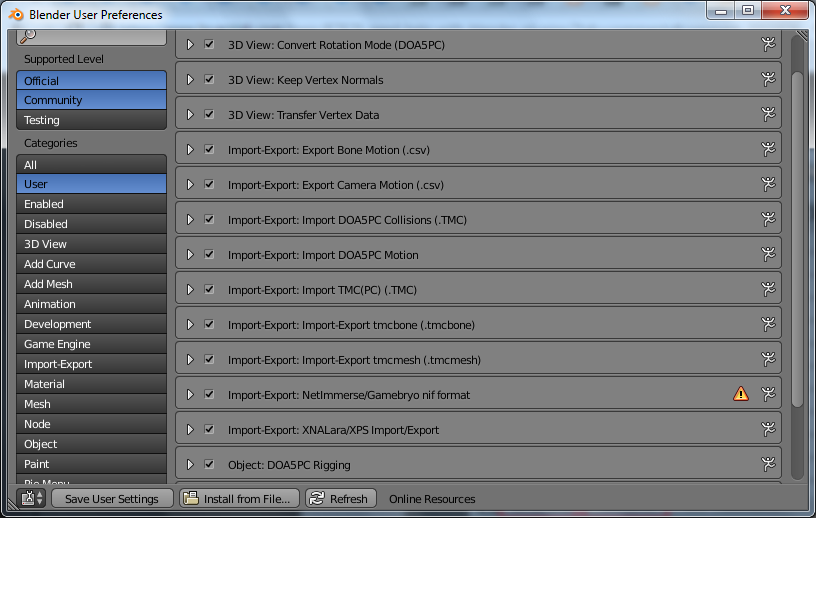Select the Enabled category
The image size is (816, 600).
(92, 204)
